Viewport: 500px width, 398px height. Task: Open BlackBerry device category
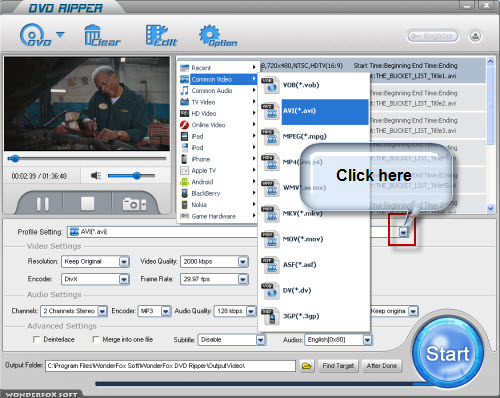click(218, 193)
